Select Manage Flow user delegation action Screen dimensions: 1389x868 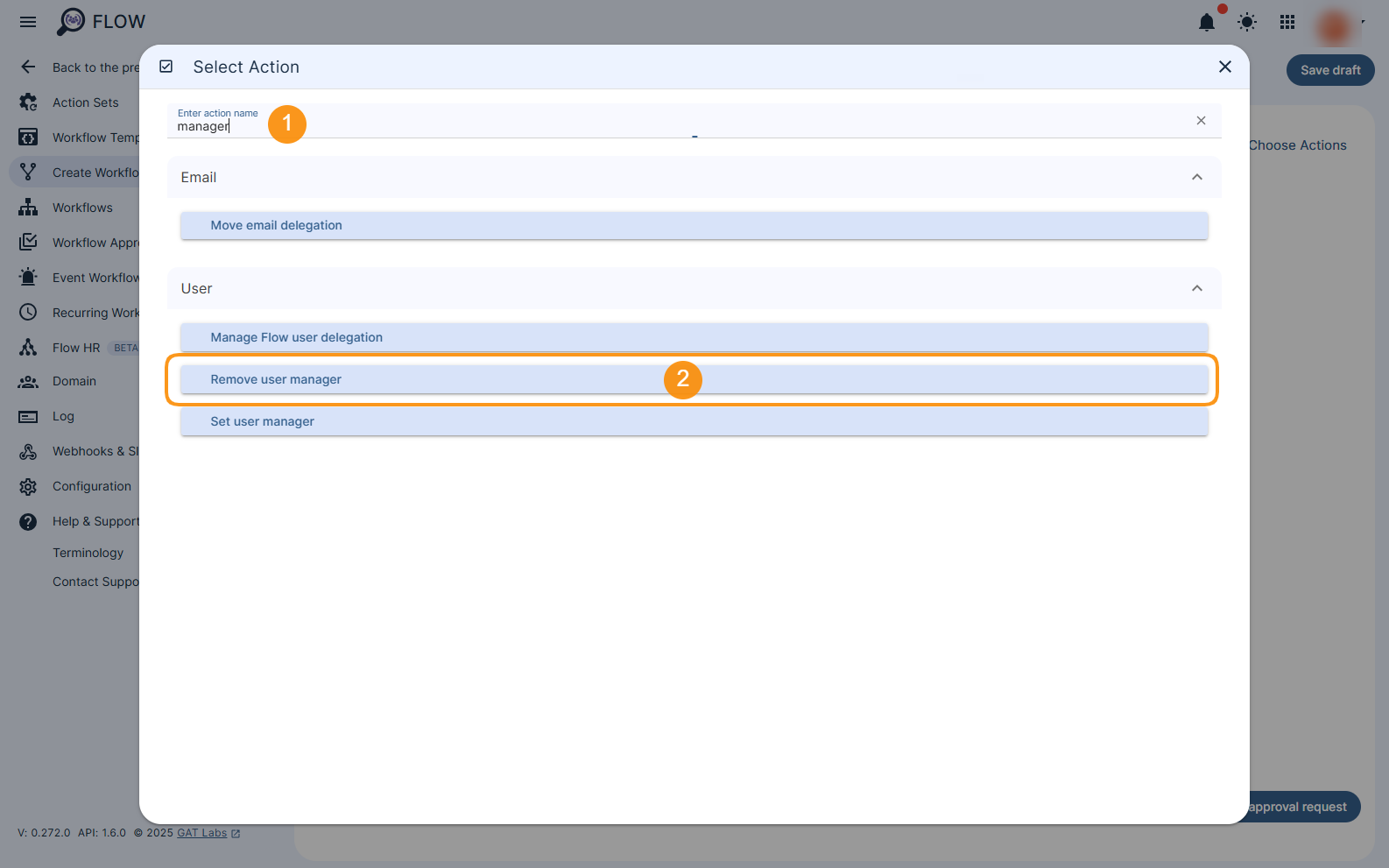[x=694, y=337]
